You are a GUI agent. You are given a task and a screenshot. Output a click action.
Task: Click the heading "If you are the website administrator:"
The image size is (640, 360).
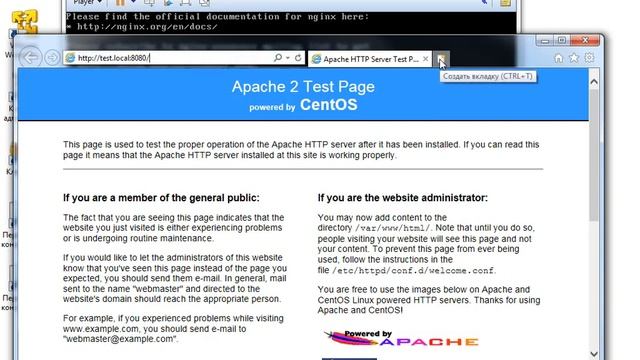coord(402,198)
